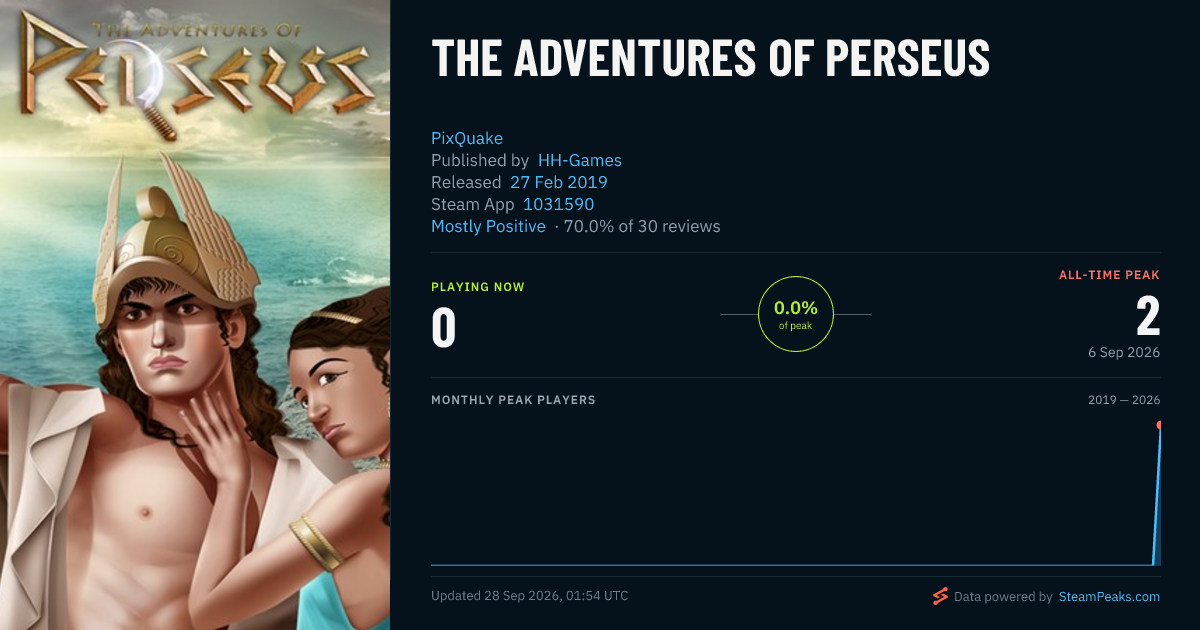Open the PixQuake developer link
1200x630 pixels.
tap(467, 138)
